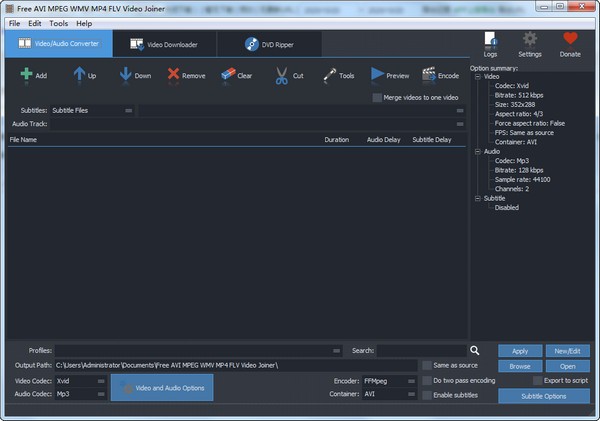Clear the file list with Clear icon
600x421 pixels.
pos(228,75)
